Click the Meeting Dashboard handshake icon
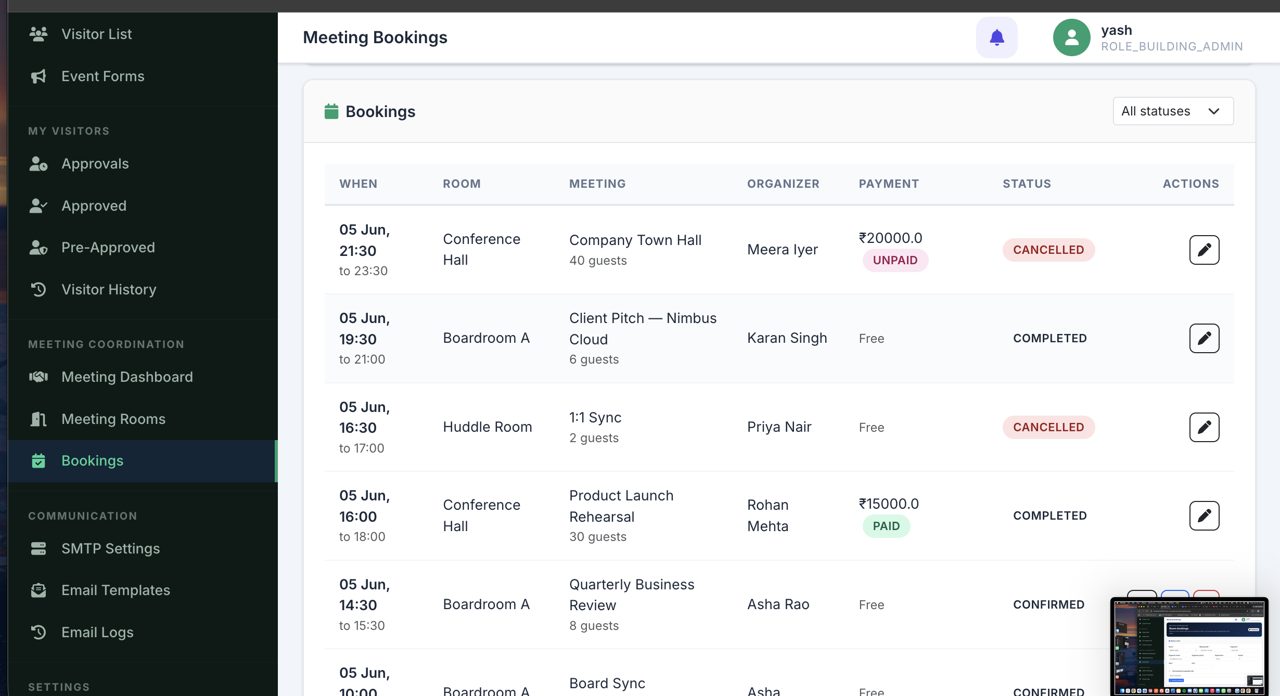This screenshot has width=1280, height=696. pyautogui.click(x=38, y=377)
